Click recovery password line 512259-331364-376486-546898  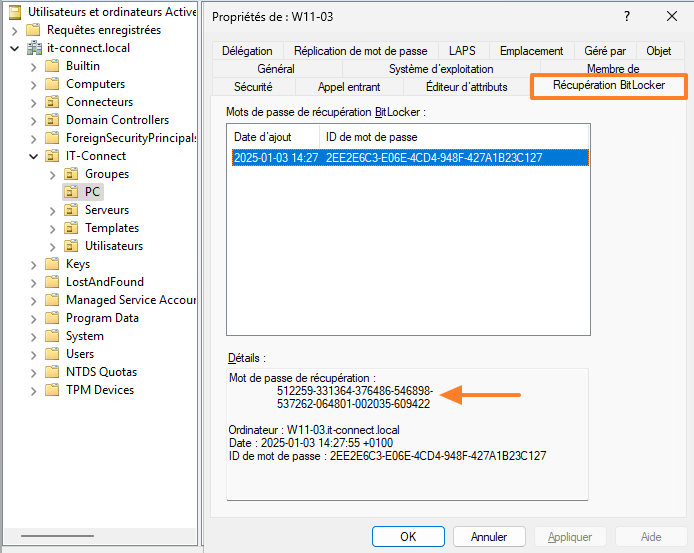click(x=355, y=391)
